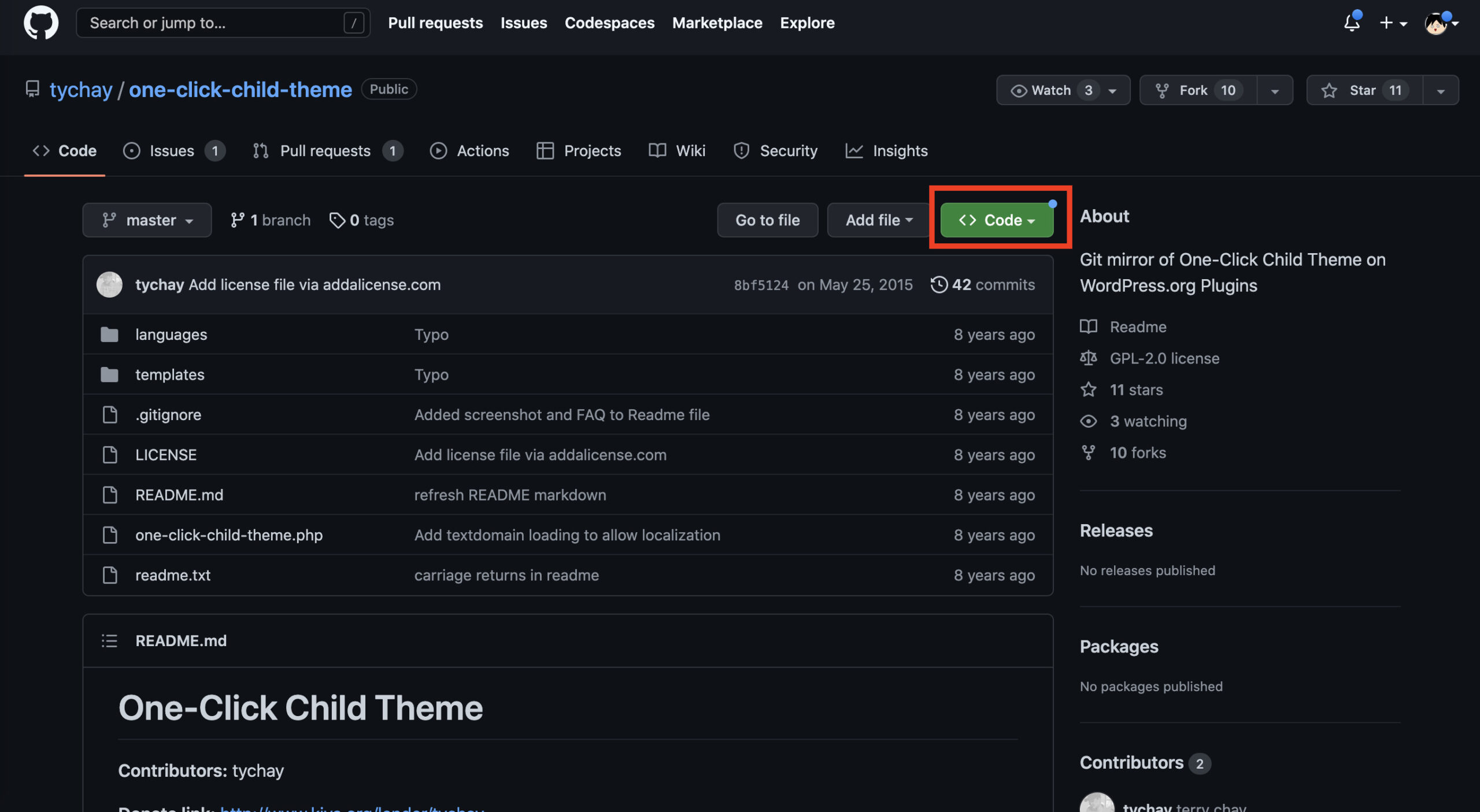Open Marketplace in top navigation
The image size is (1480, 812).
pos(717,23)
